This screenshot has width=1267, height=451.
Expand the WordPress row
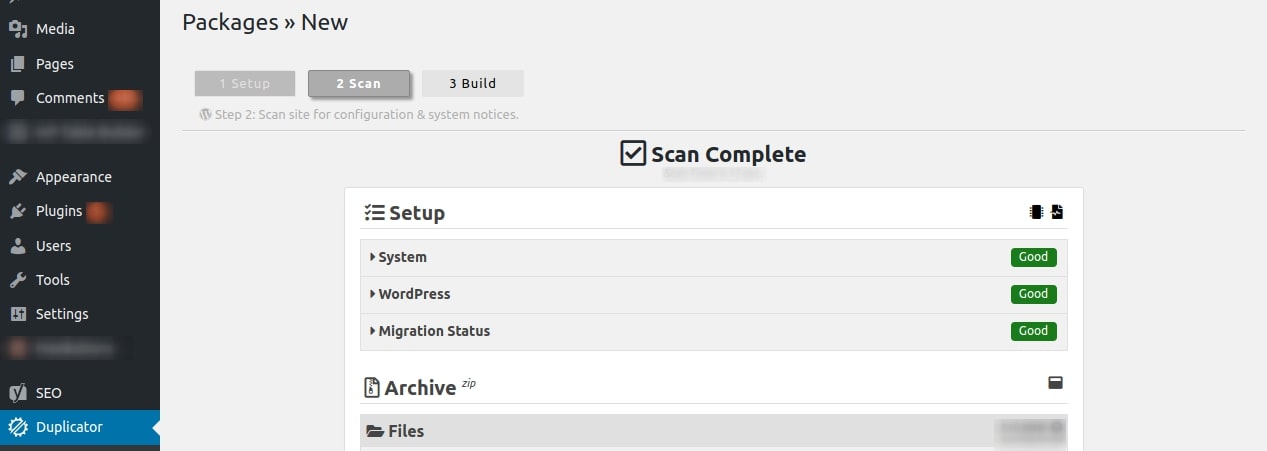pyautogui.click(x=713, y=294)
